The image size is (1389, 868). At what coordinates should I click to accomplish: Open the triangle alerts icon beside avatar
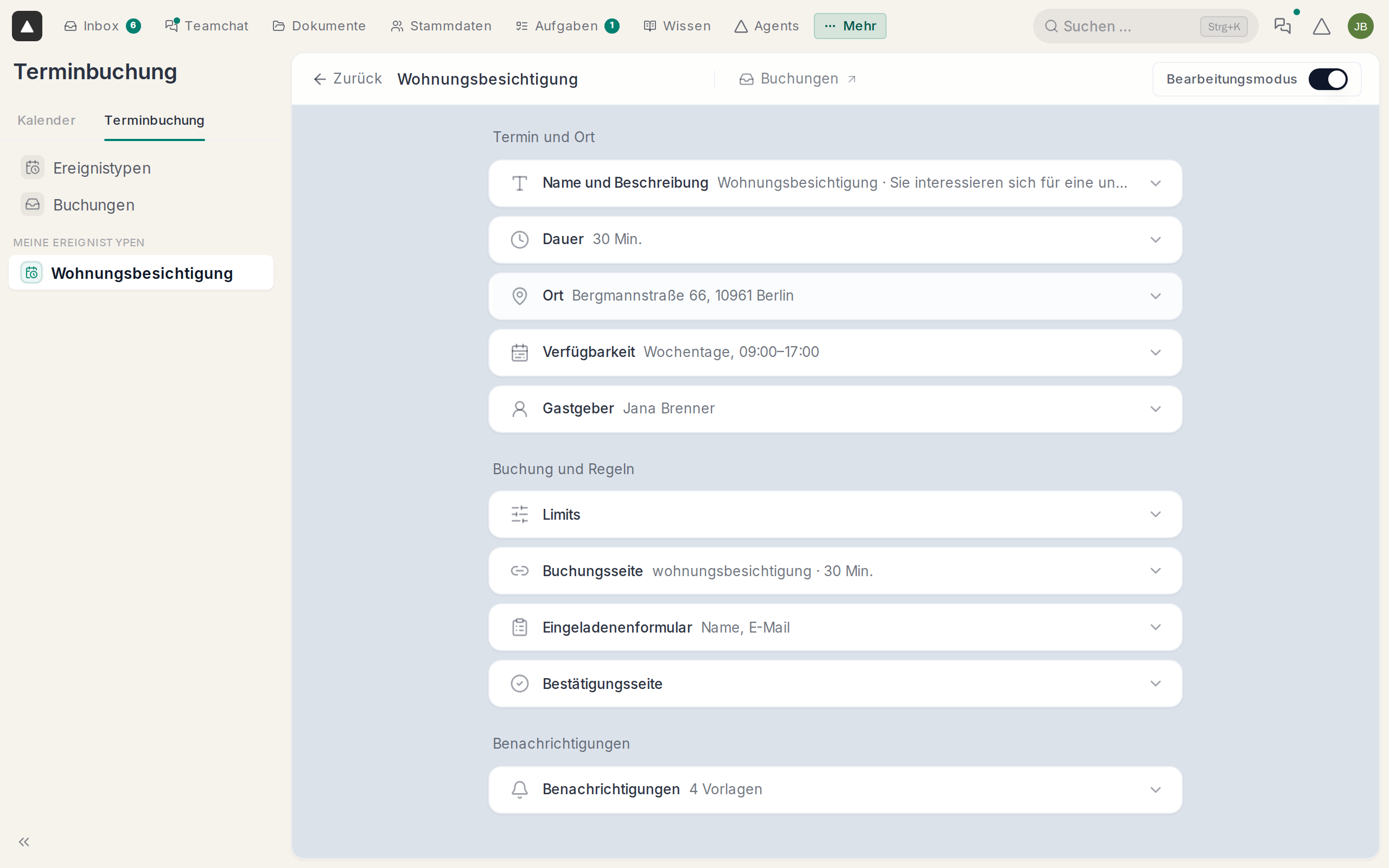click(1321, 27)
